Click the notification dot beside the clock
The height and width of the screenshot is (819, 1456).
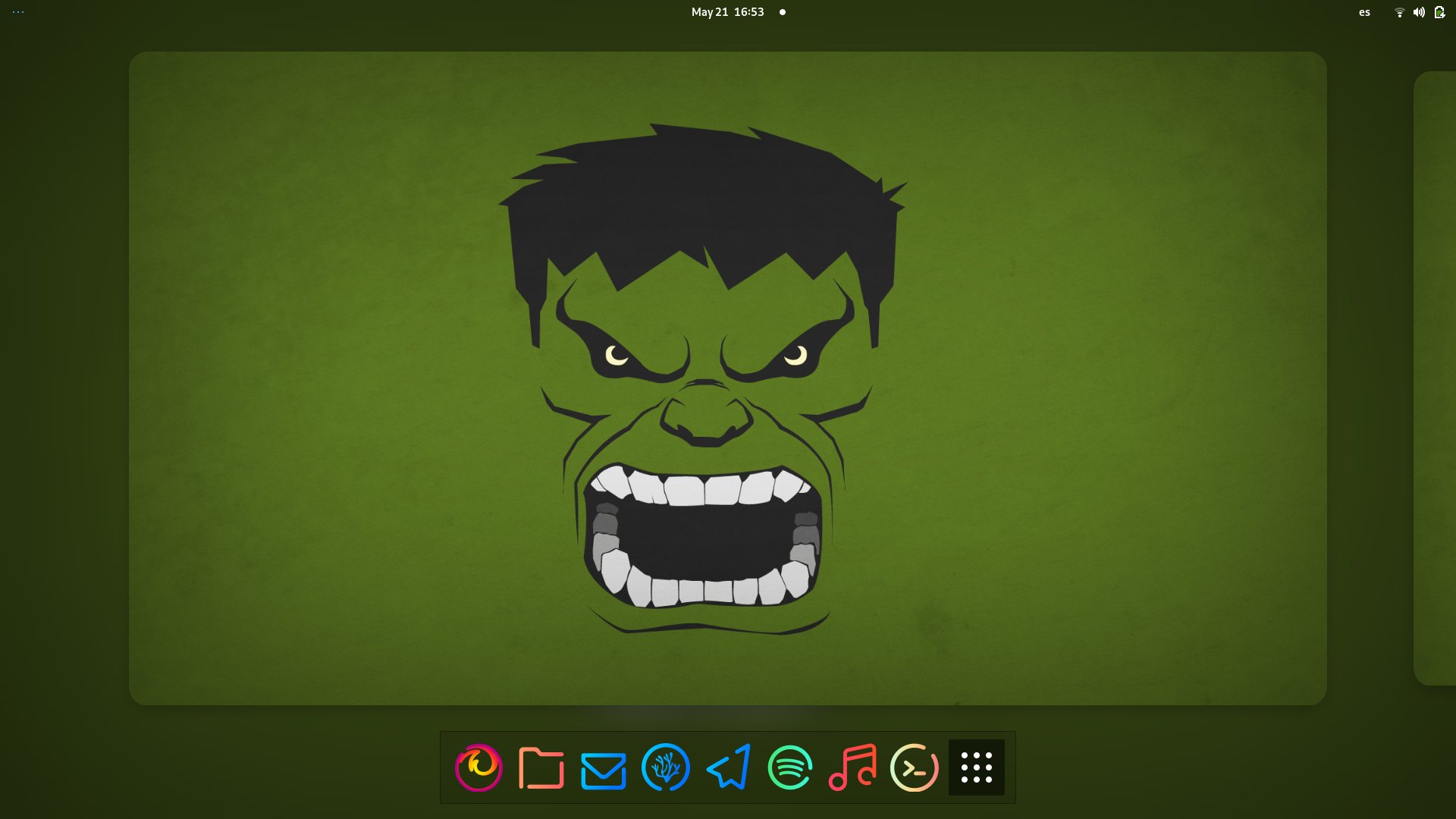pos(783,12)
